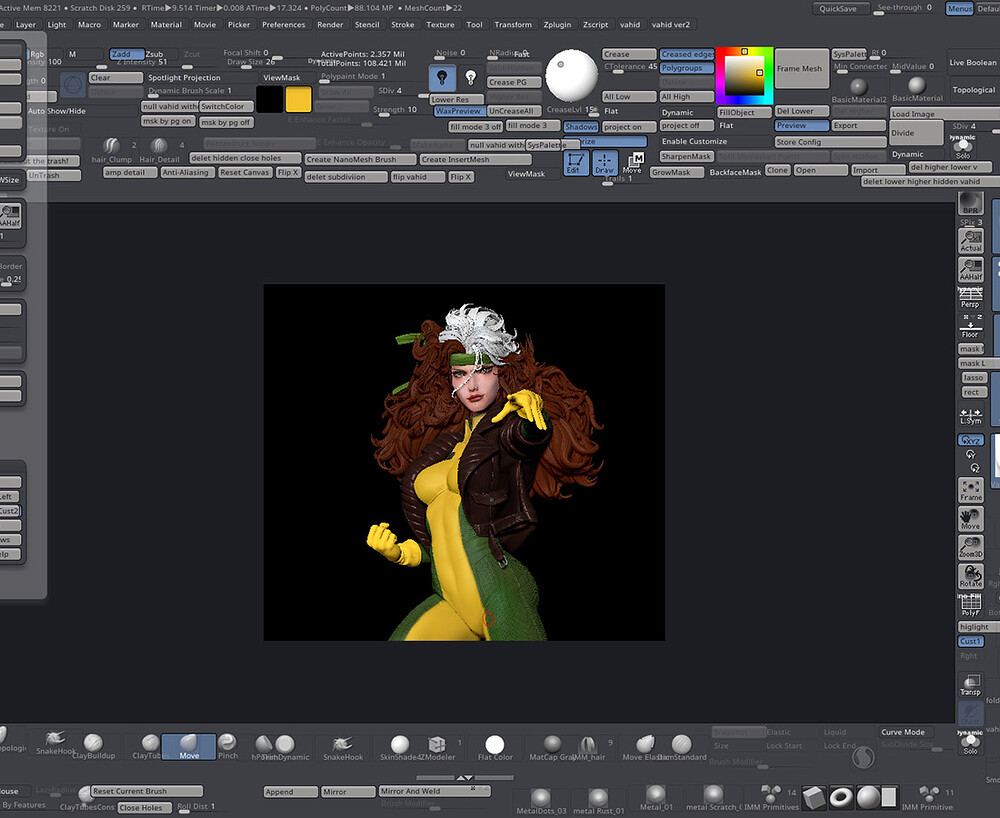Toggle WaxPreview

click(458, 111)
